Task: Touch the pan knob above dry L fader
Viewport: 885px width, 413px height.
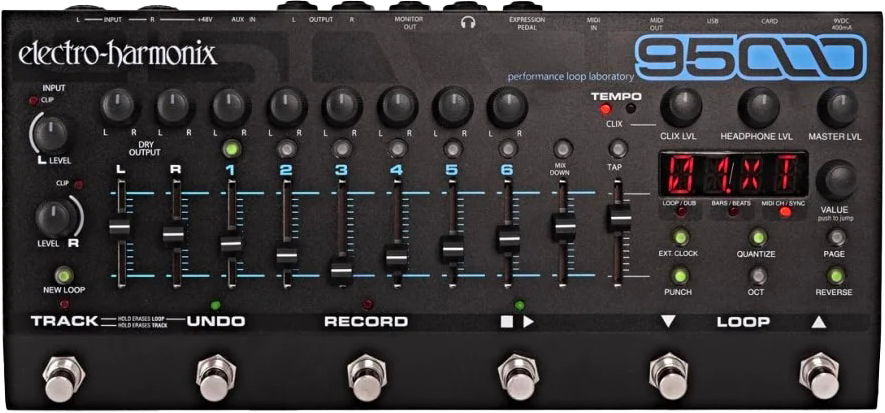Action: pos(120,107)
